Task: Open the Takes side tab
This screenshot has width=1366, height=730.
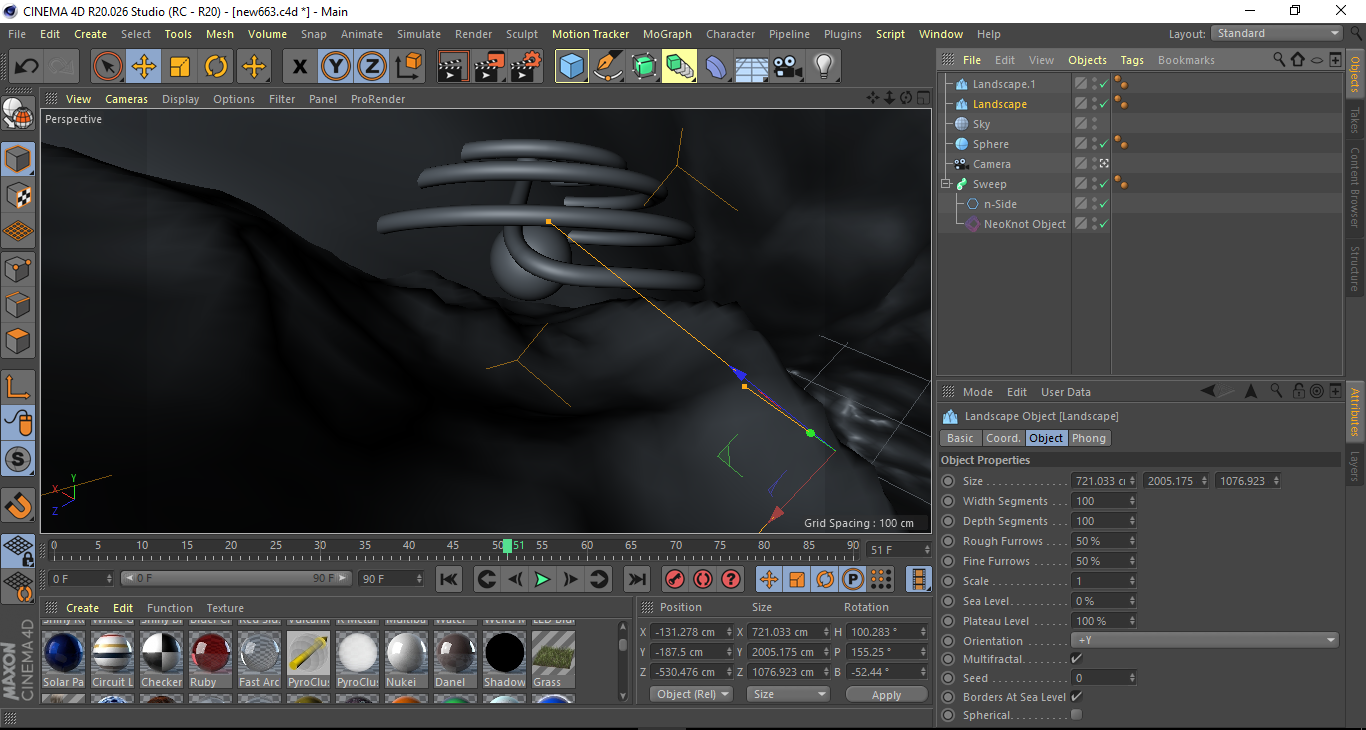Action: (1355, 119)
